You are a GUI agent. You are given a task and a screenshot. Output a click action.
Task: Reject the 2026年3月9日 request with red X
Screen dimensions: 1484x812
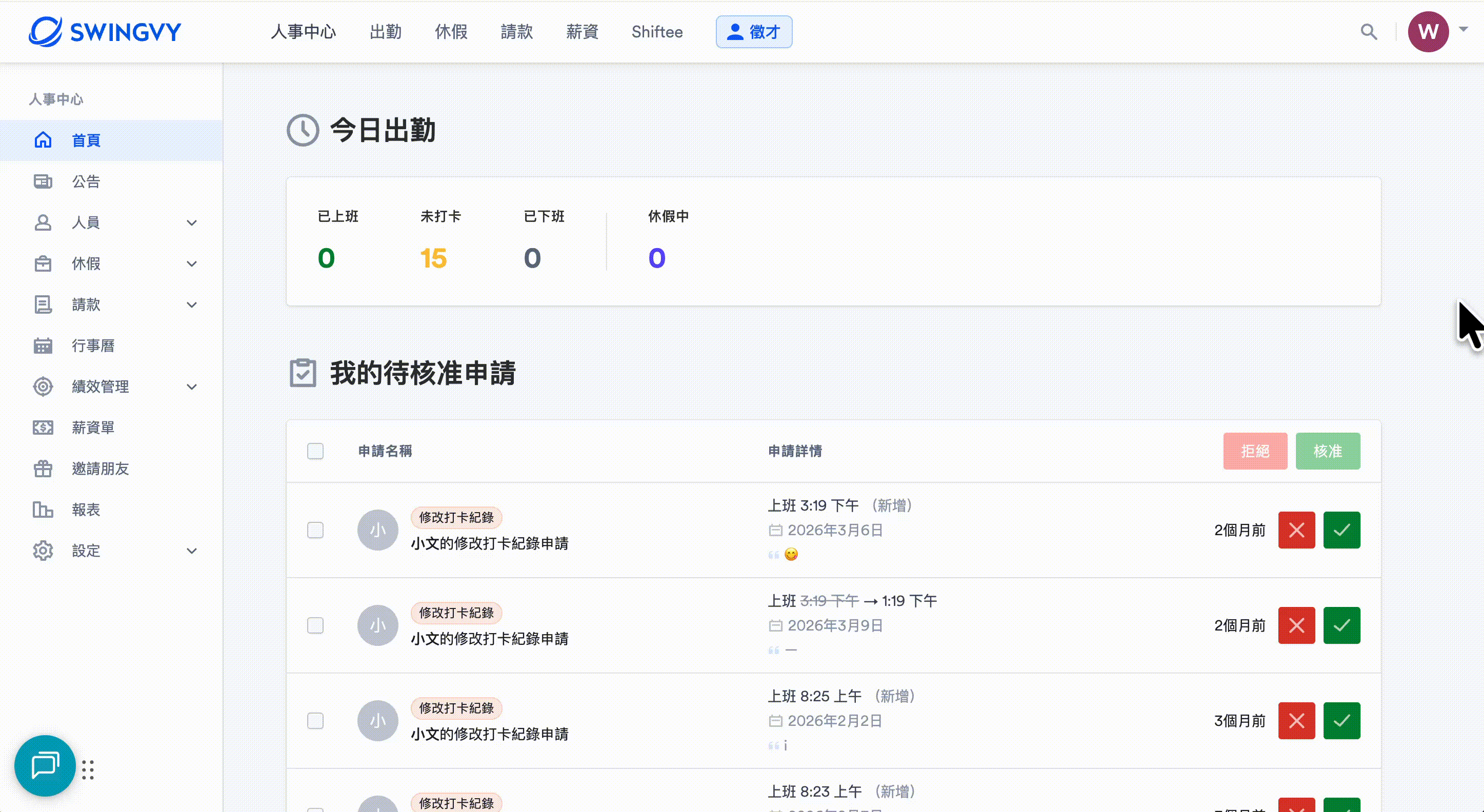point(1297,625)
